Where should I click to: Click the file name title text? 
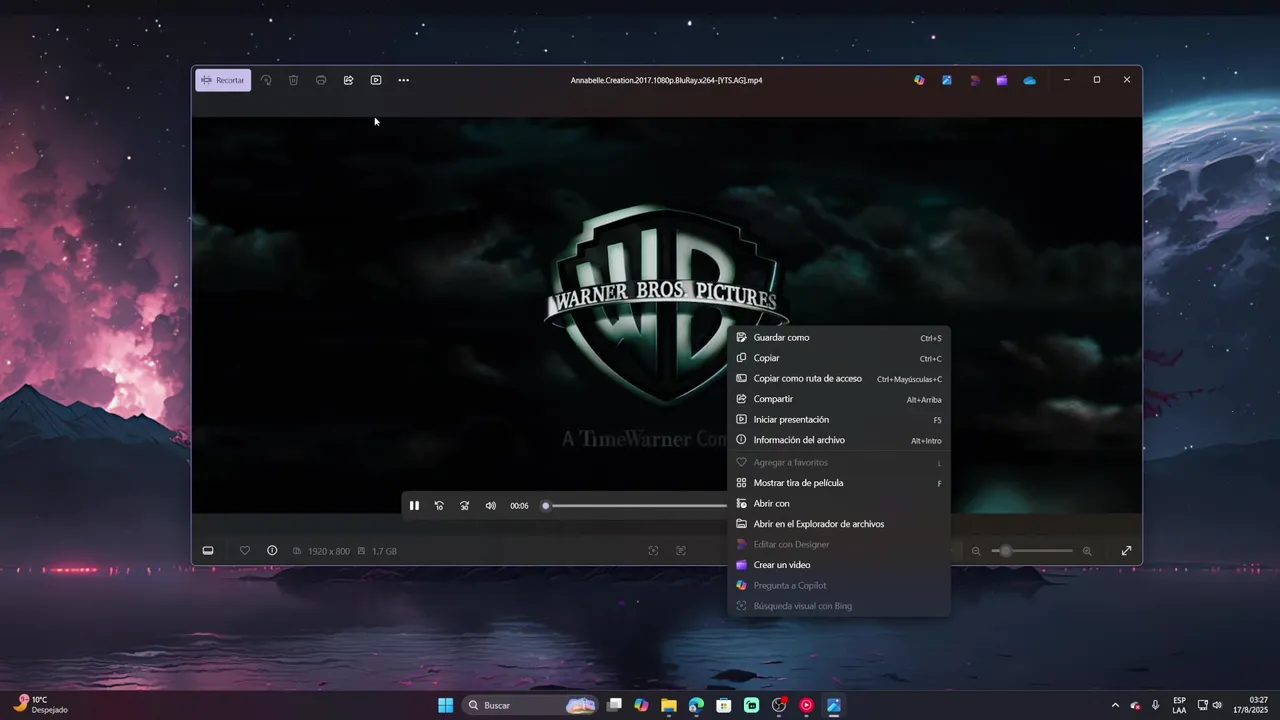[666, 80]
